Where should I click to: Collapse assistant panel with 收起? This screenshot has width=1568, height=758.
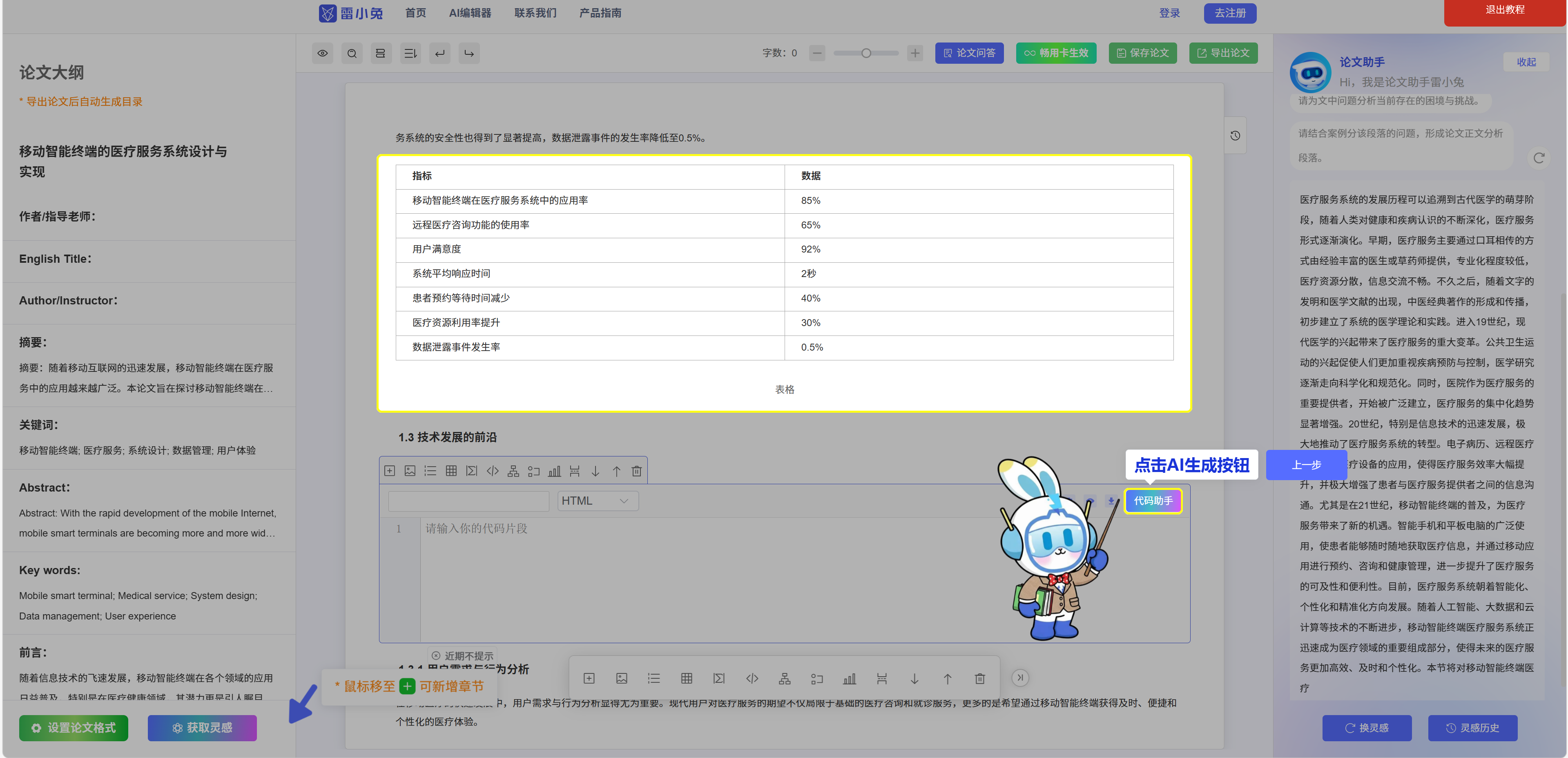coord(1526,62)
